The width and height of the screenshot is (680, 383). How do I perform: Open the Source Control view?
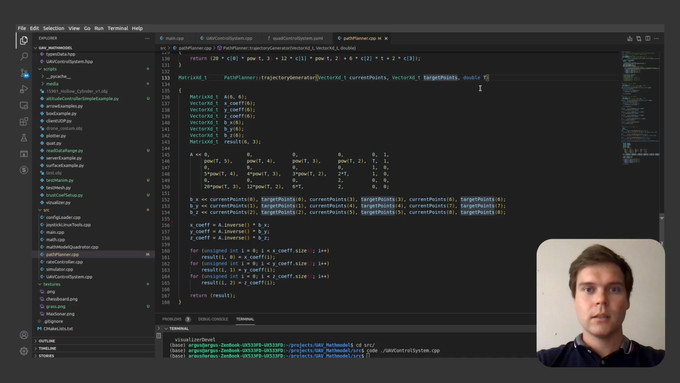pyautogui.click(x=24, y=73)
